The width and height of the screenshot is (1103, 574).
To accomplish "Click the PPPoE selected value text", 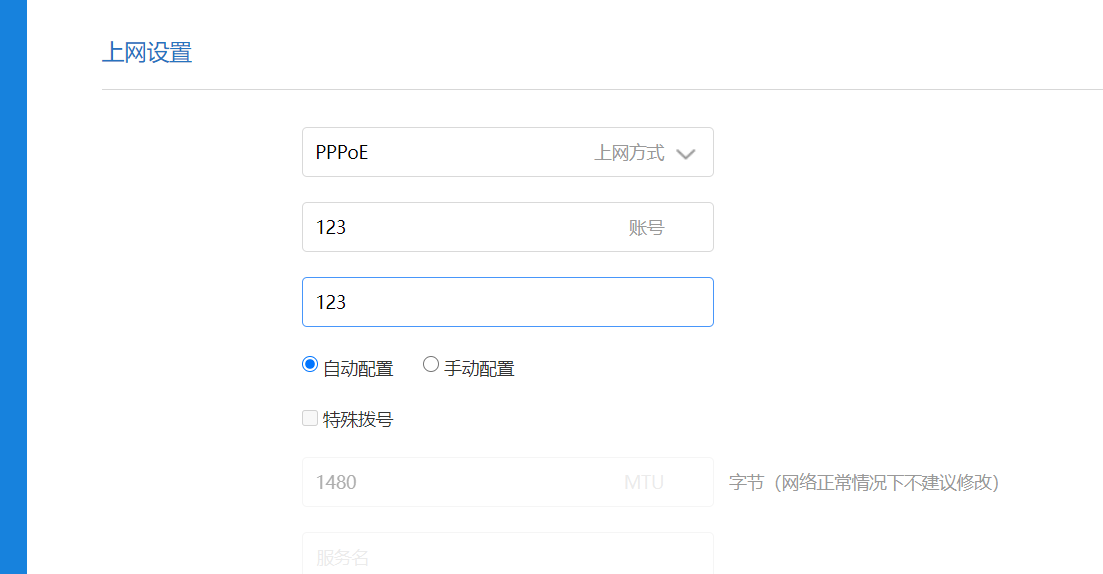I will 342,153.
